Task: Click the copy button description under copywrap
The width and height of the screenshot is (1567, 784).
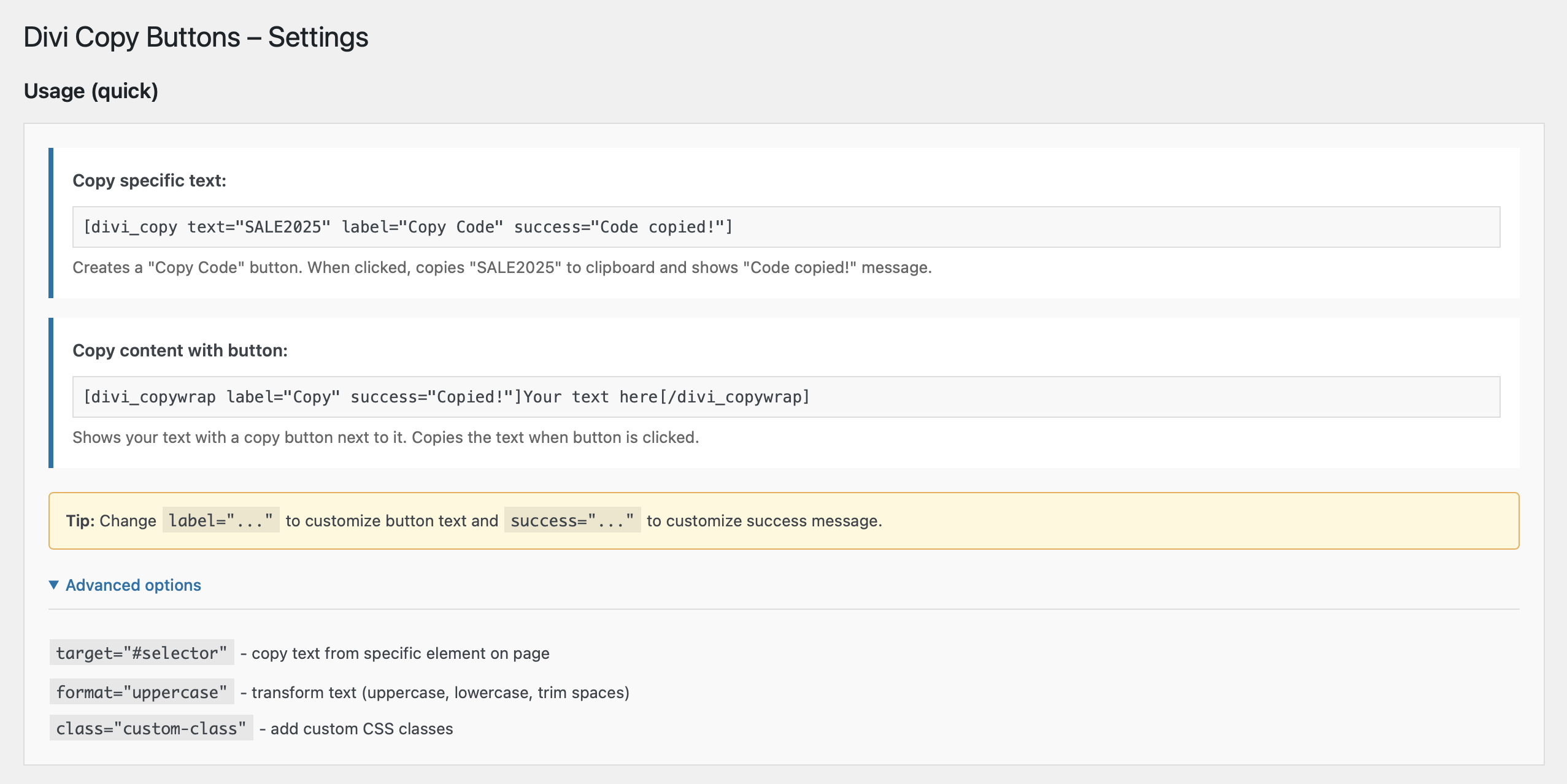Action: 385,437
